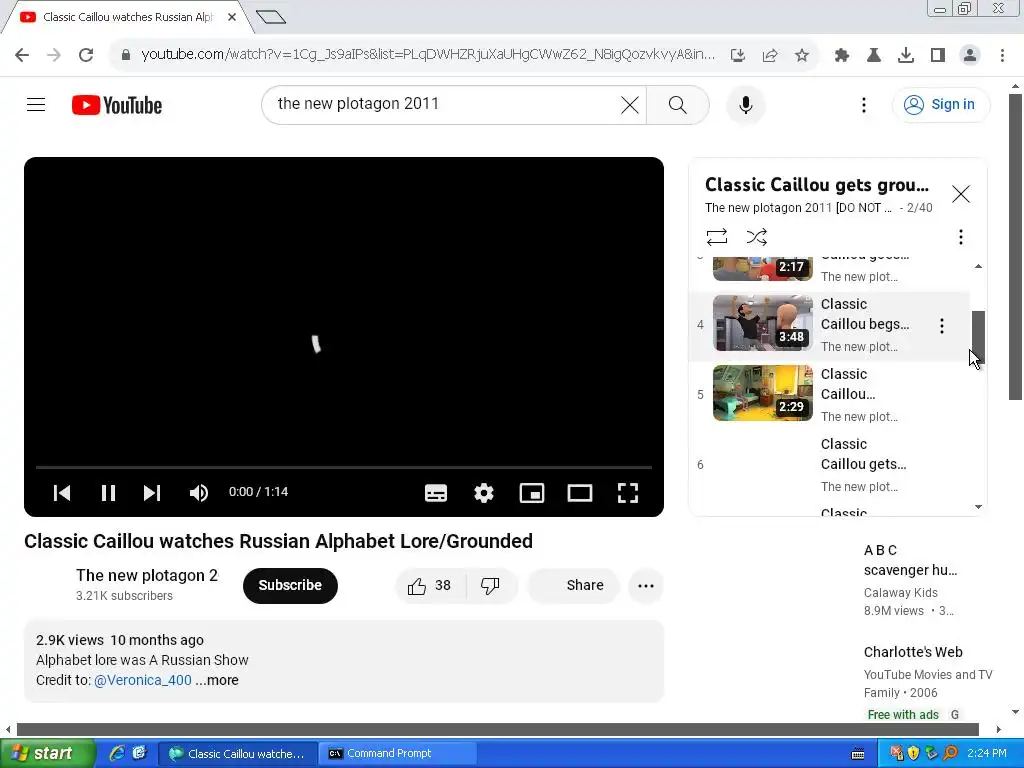Image resolution: width=1024 pixels, height=768 pixels.
Task: Open The new plotagon 2 channel
Action: pos(147,575)
